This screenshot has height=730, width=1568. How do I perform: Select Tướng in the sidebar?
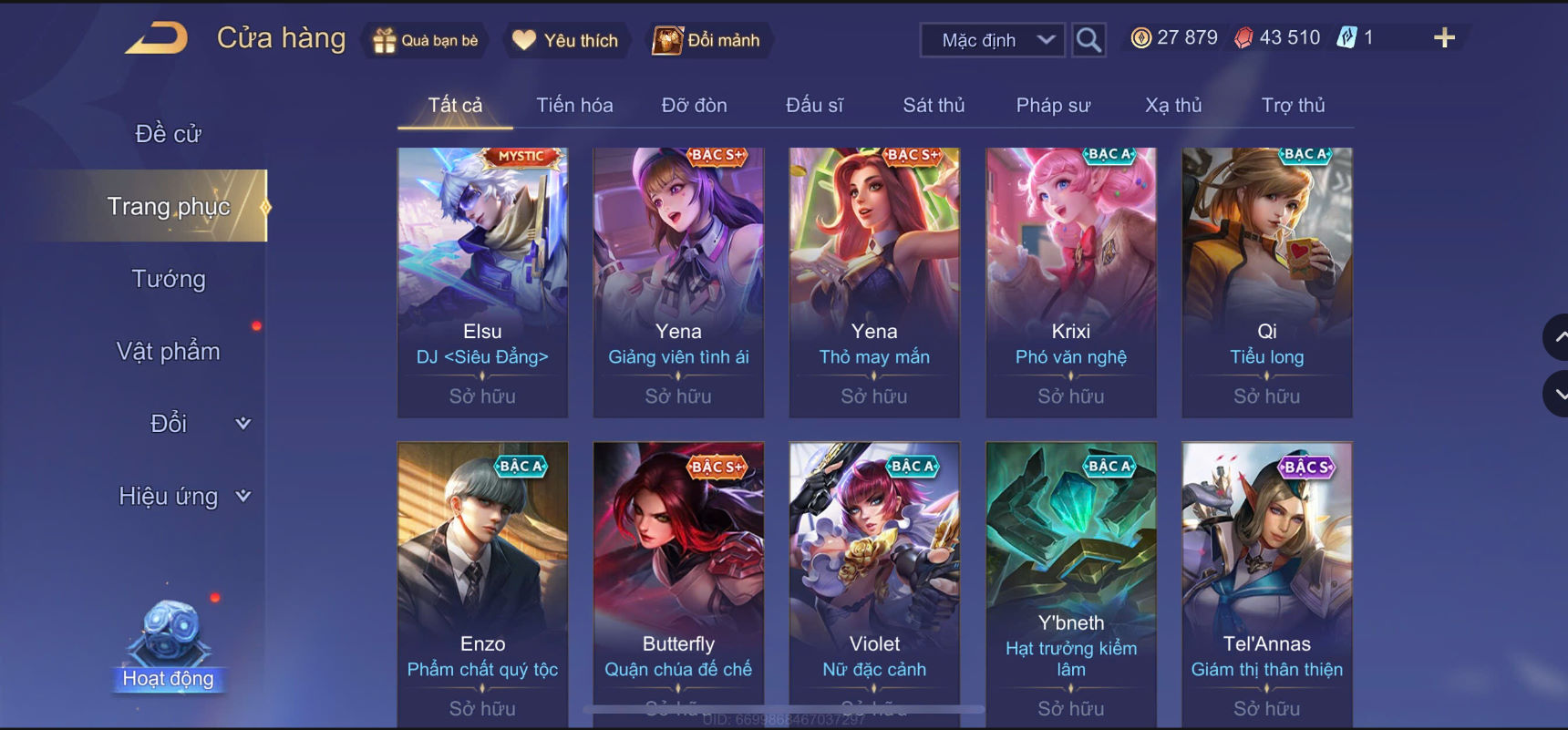169,279
